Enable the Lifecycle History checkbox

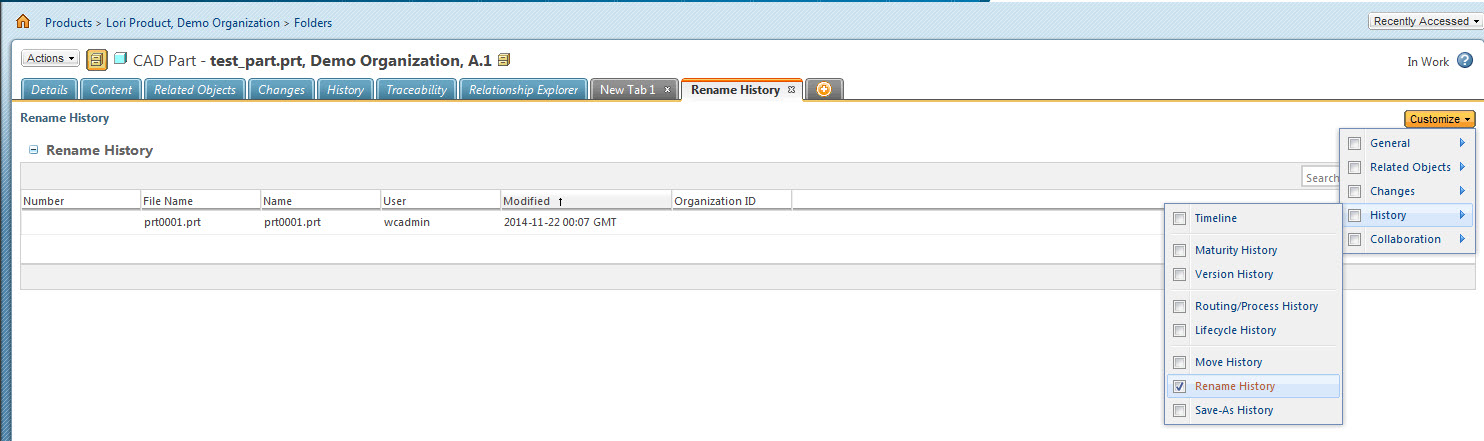[1179, 330]
